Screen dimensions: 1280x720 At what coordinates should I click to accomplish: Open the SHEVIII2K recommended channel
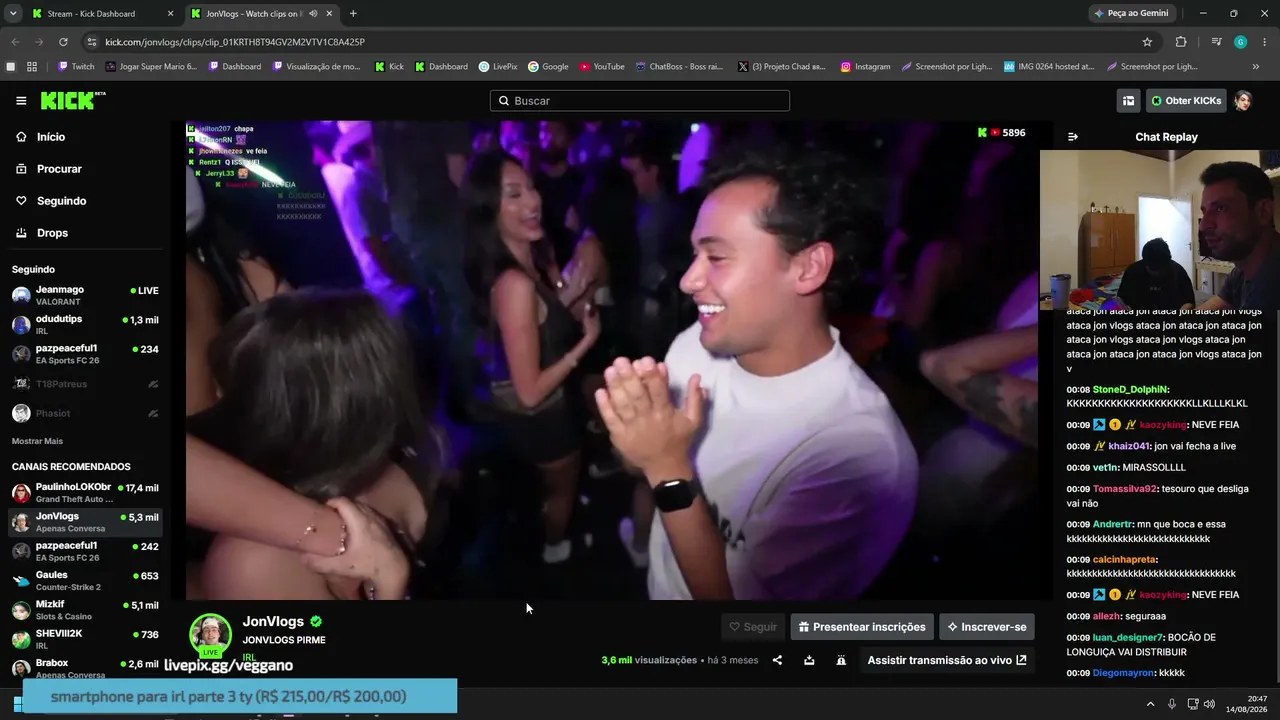click(85, 639)
